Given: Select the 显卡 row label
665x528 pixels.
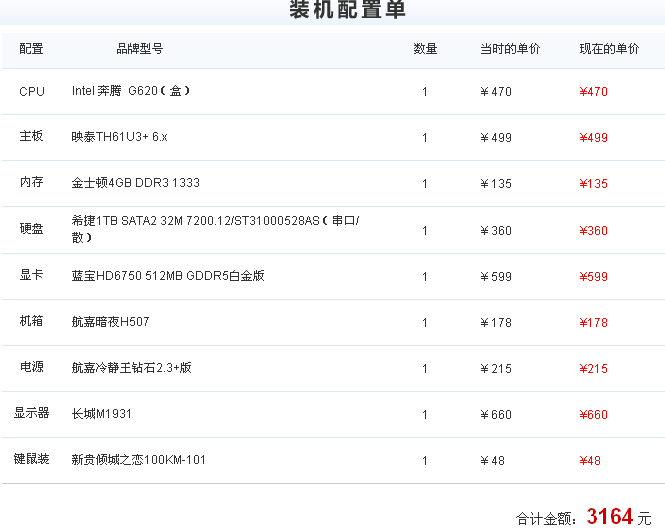Looking at the screenshot, I should pyautogui.click(x=31, y=275).
